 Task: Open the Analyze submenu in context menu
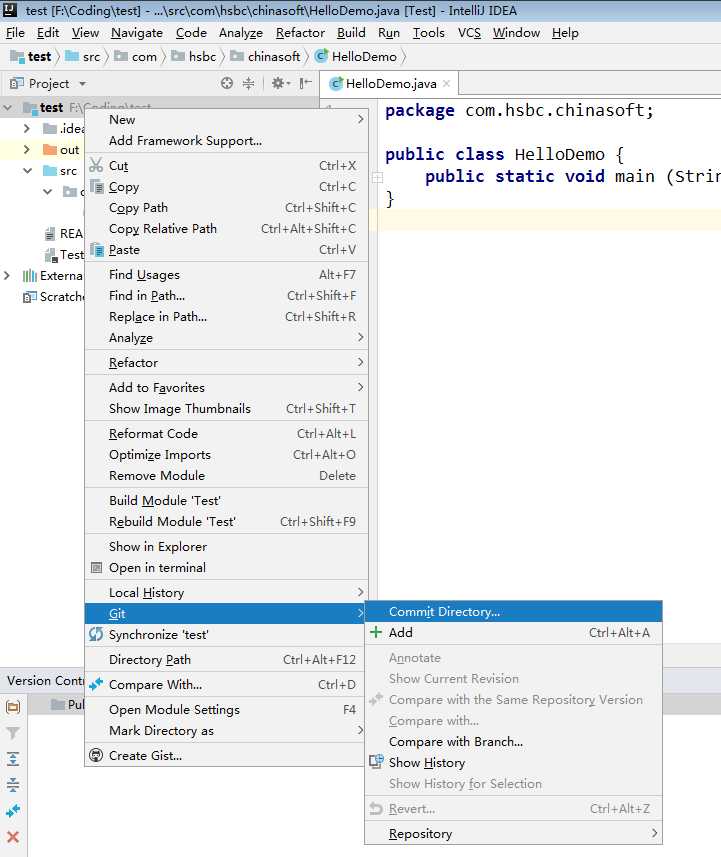[x=226, y=338]
